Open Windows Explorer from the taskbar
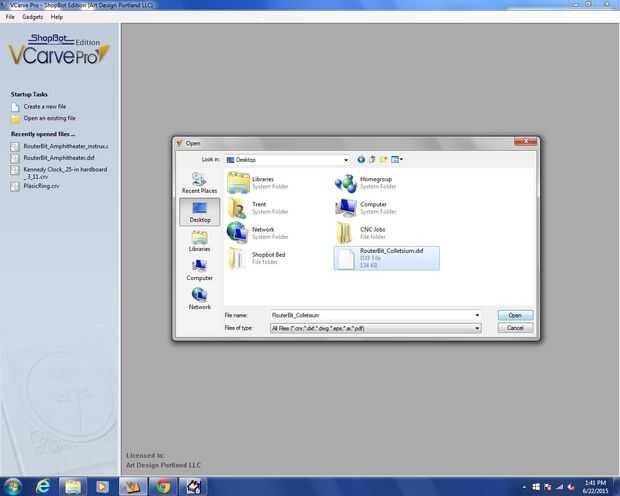The image size is (620, 496). (73, 487)
